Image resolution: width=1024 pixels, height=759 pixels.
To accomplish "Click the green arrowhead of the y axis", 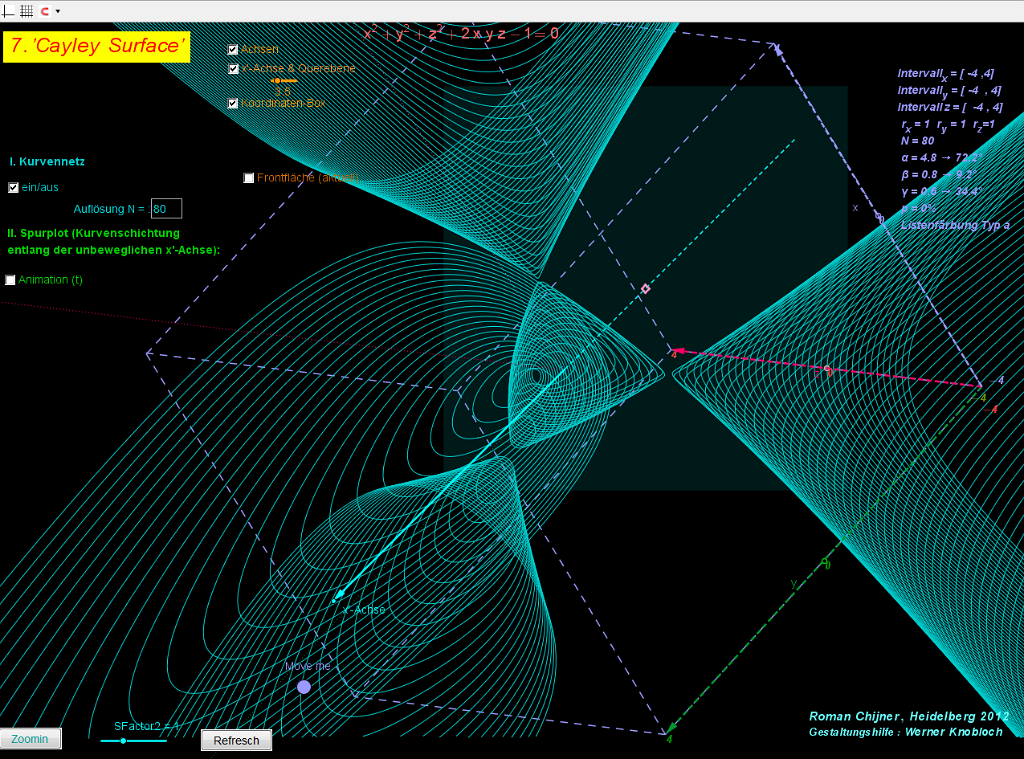I will pyautogui.click(x=670, y=727).
